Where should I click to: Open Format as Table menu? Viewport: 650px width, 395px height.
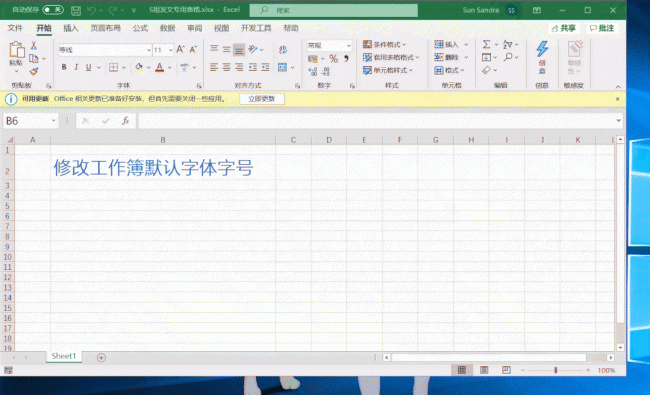click(391, 57)
